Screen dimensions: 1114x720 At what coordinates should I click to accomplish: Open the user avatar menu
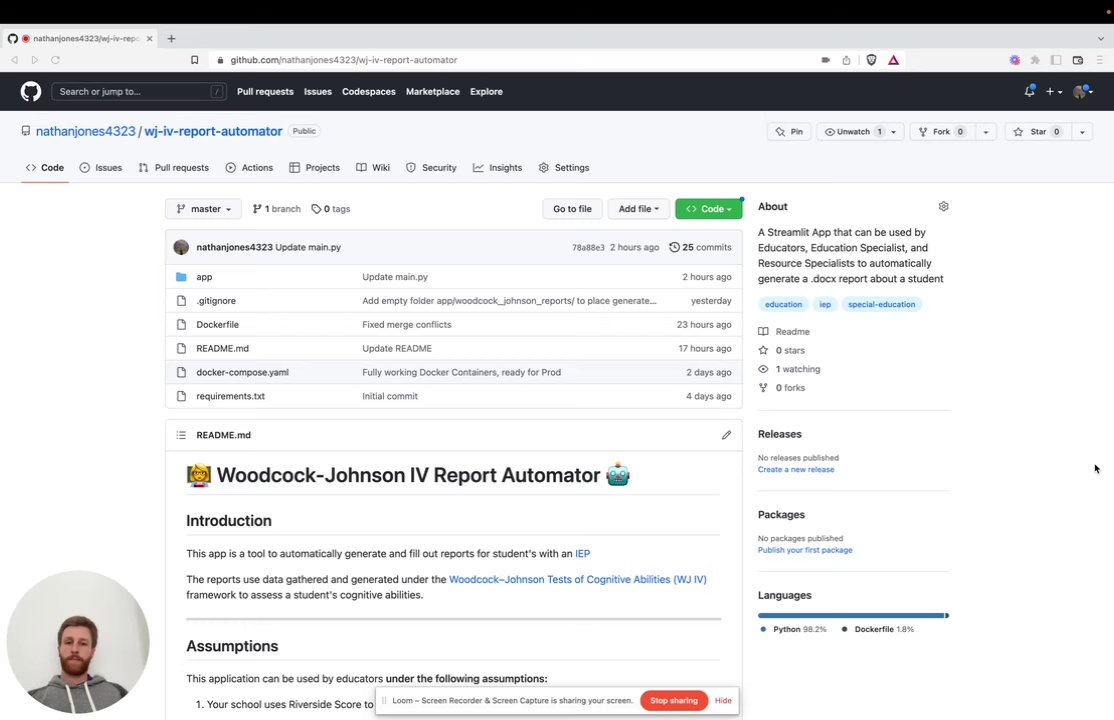1083,91
